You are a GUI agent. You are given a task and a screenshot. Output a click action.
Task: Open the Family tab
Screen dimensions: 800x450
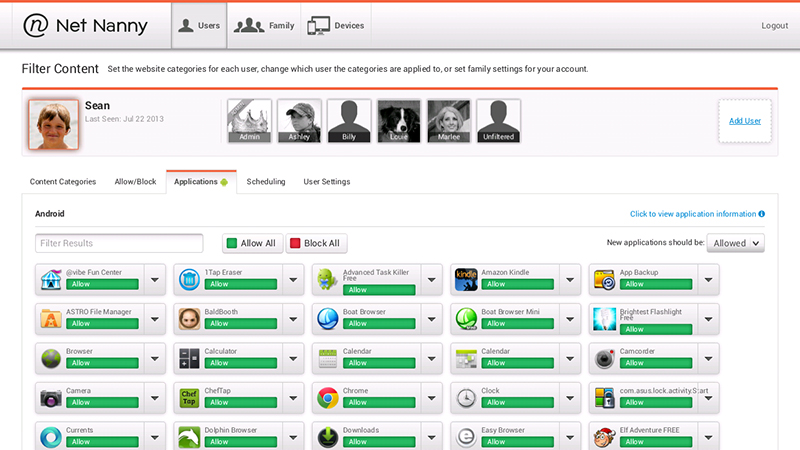click(x=264, y=26)
